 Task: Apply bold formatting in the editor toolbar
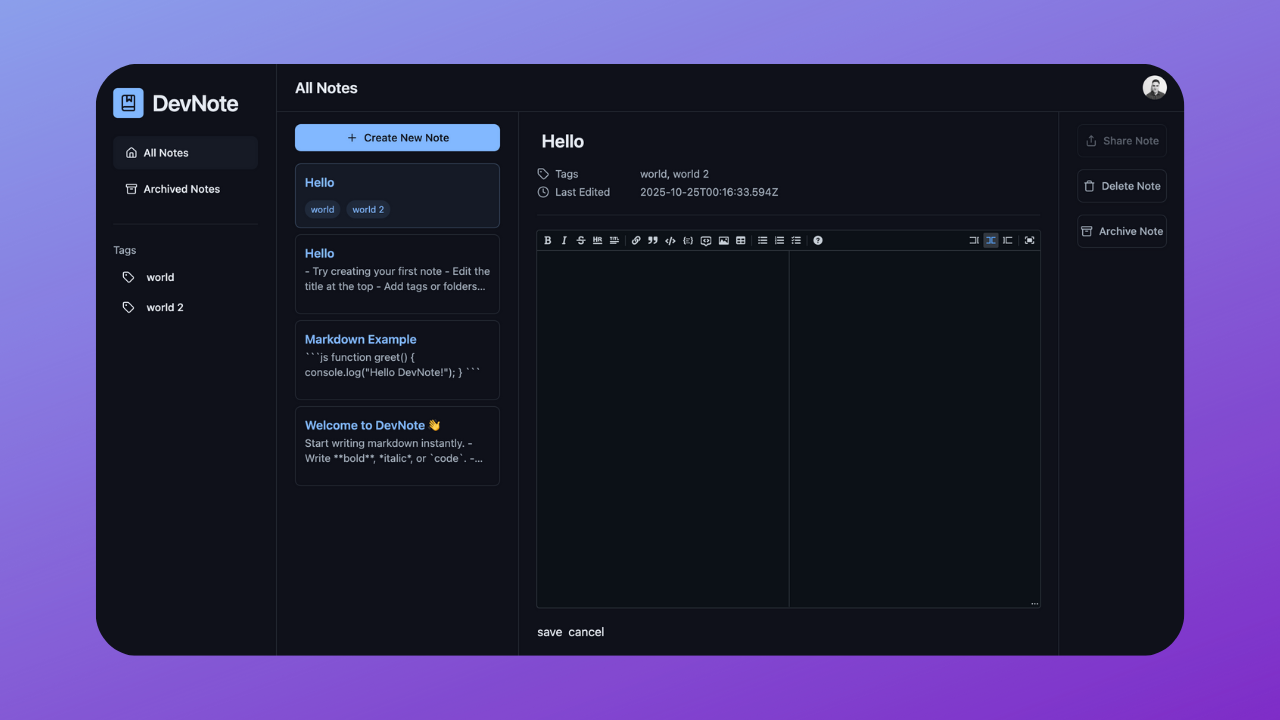point(547,240)
